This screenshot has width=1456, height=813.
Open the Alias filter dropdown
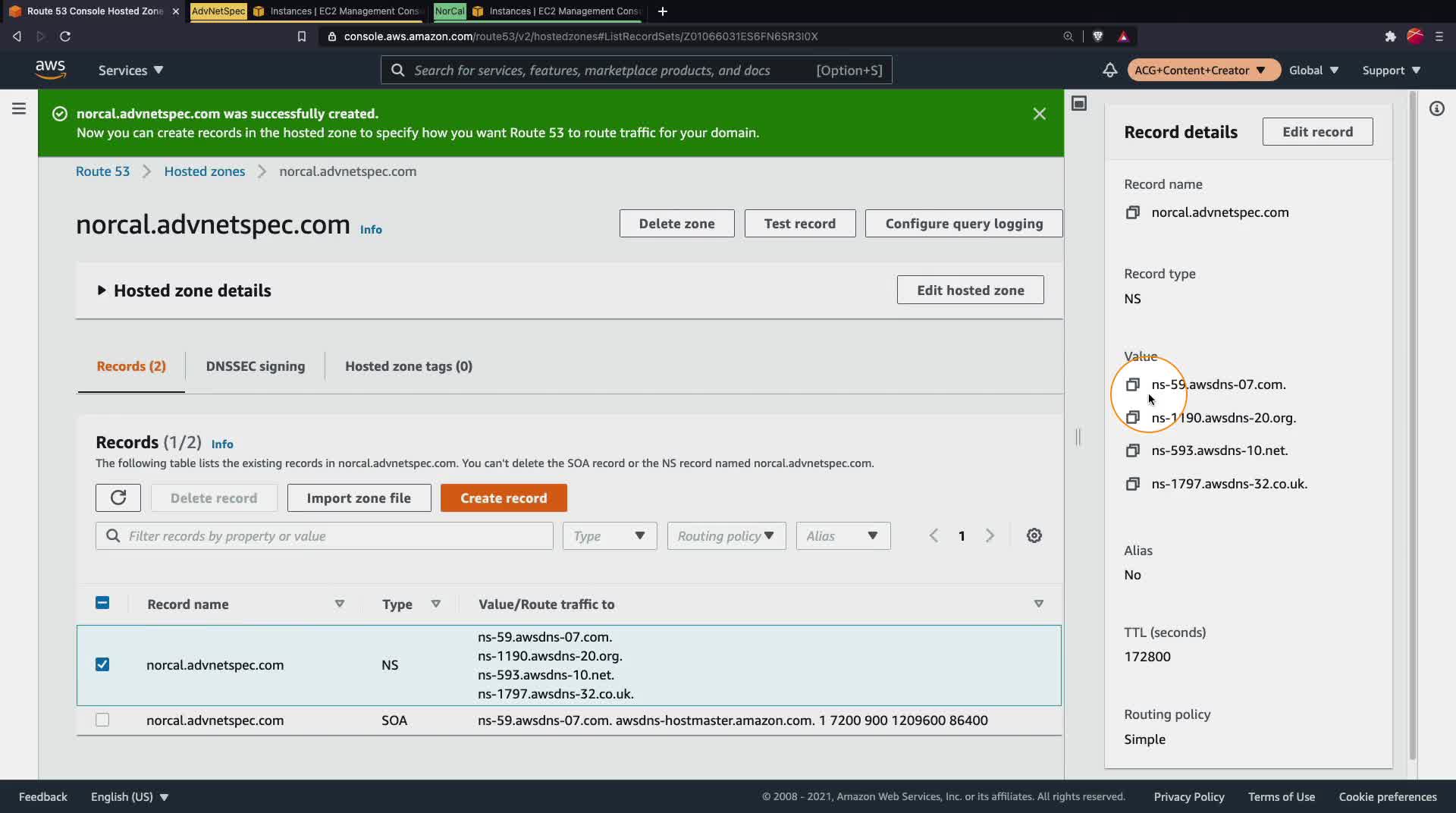[x=843, y=535]
